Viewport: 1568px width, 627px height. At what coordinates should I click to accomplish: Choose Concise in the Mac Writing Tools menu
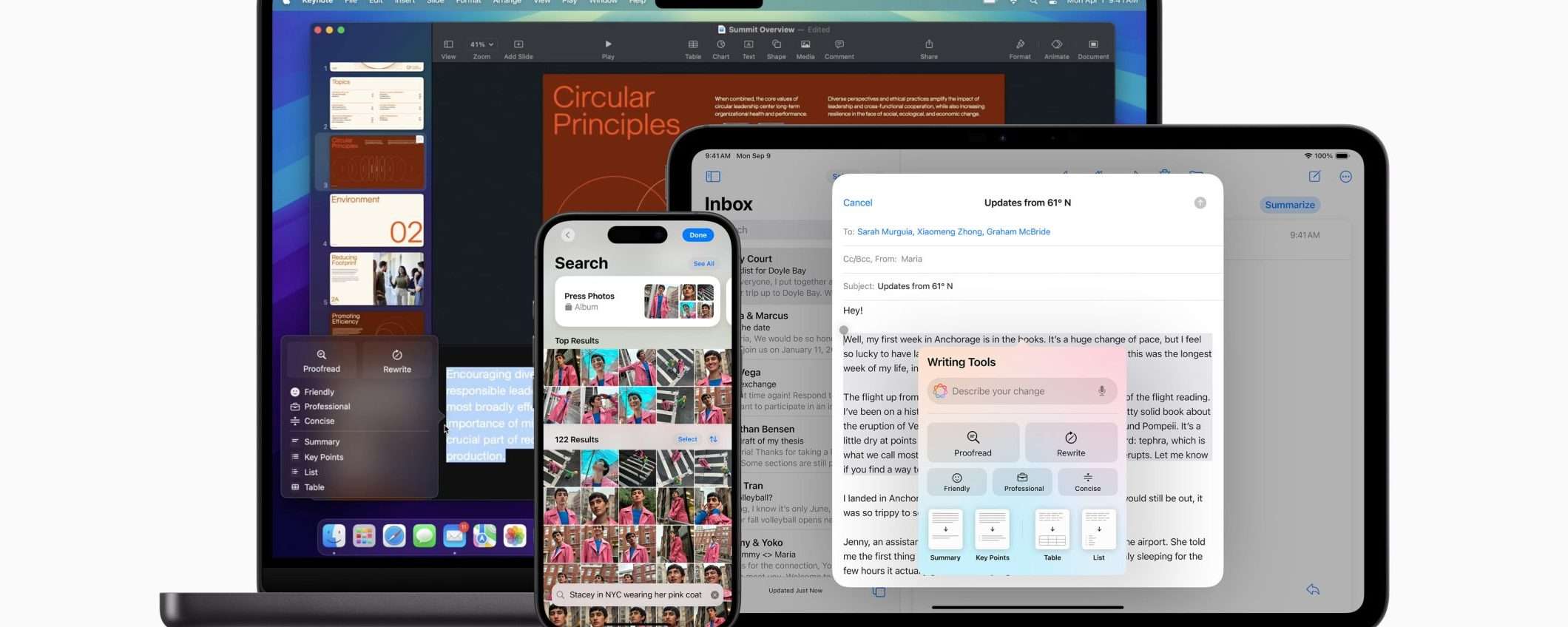coord(312,421)
